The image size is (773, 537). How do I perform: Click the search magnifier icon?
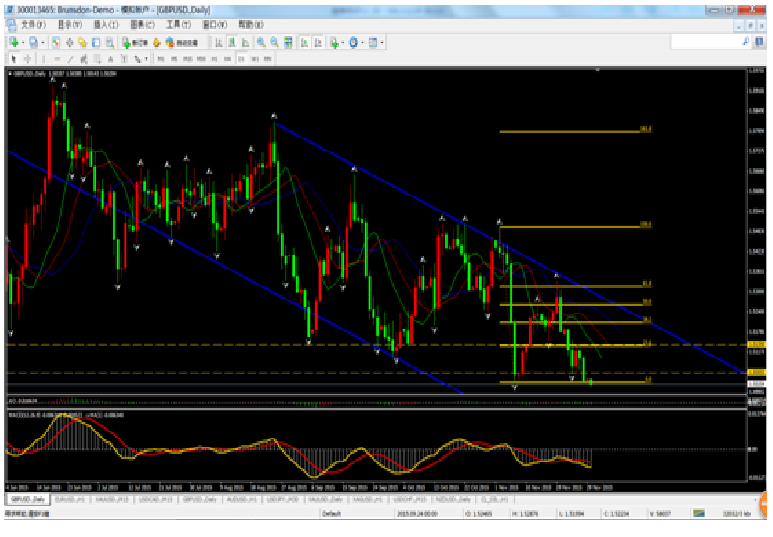click(x=746, y=42)
